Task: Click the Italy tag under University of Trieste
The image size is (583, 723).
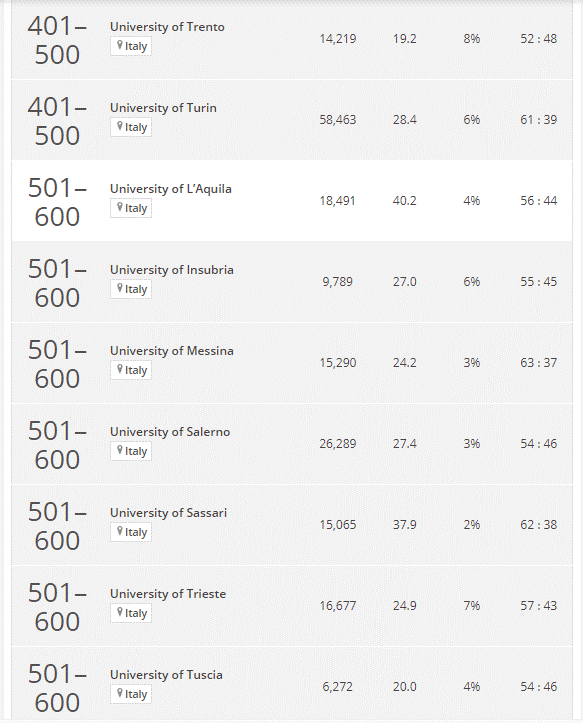Action: point(131,613)
